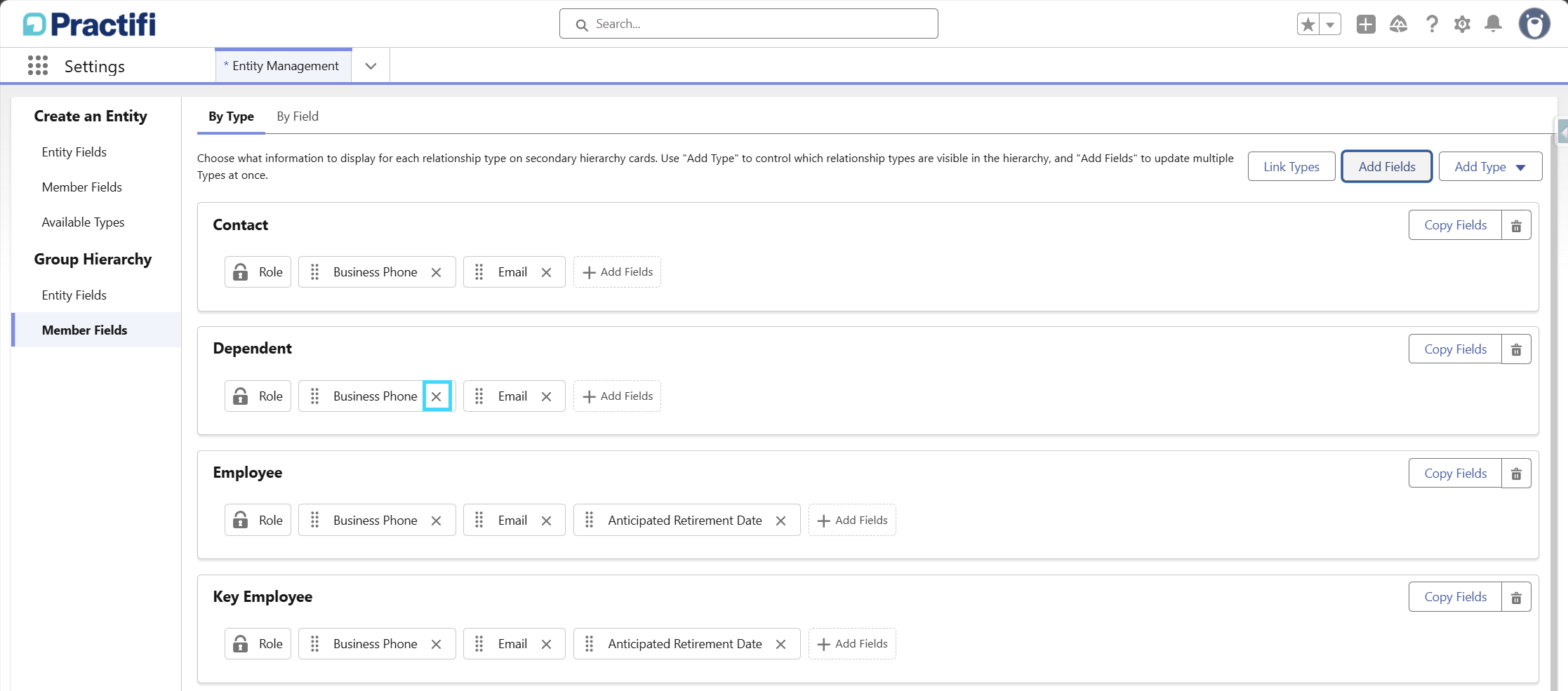Open the Trailhead guidance icon
1568x691 pixels.
1398,25
